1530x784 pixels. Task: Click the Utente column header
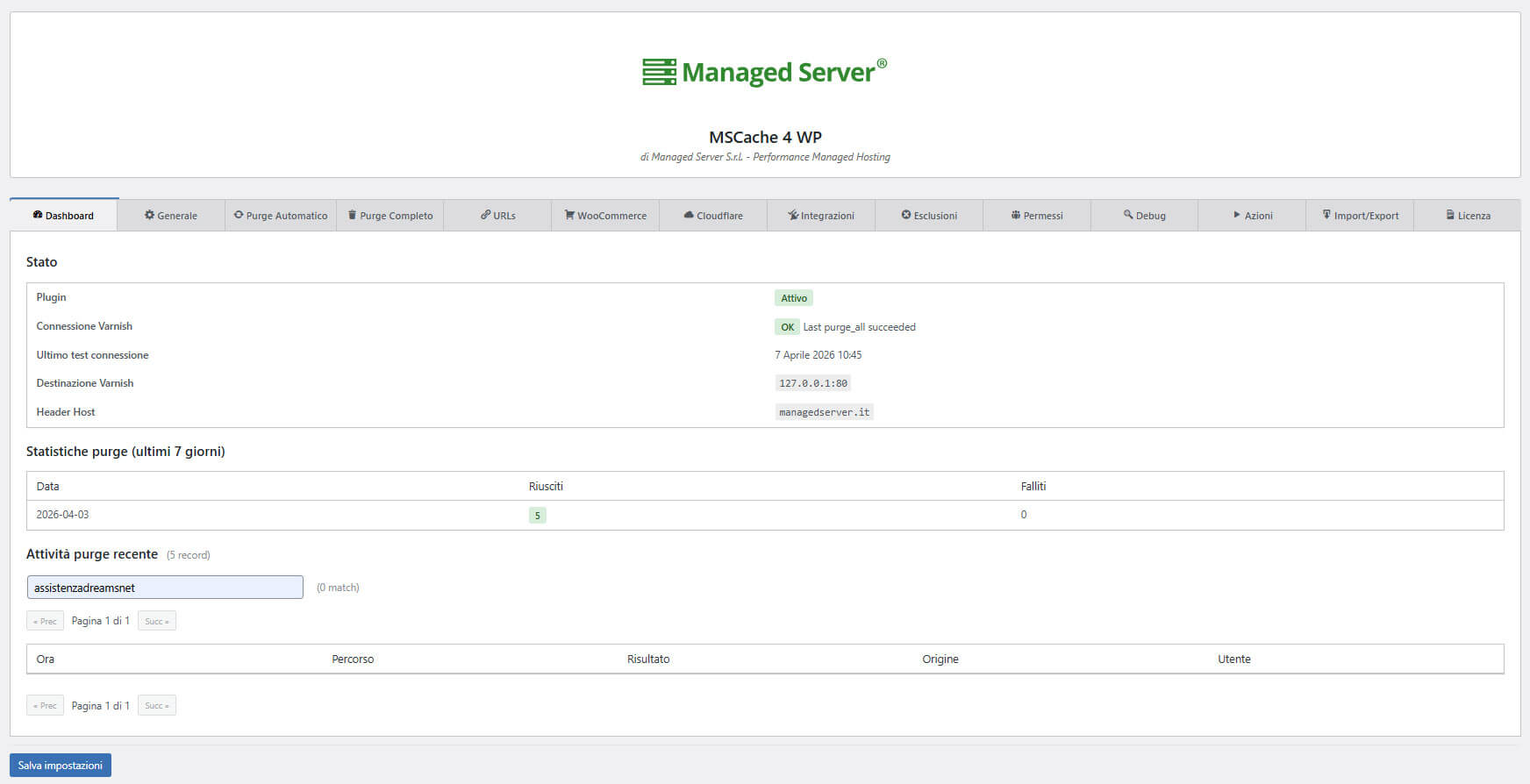(x=1234, y=659)
